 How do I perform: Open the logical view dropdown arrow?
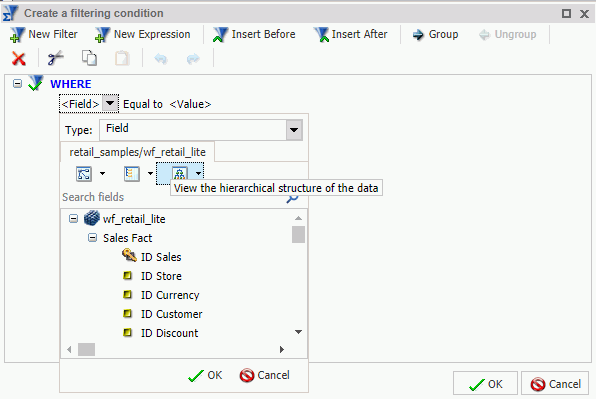coord(103,174)
